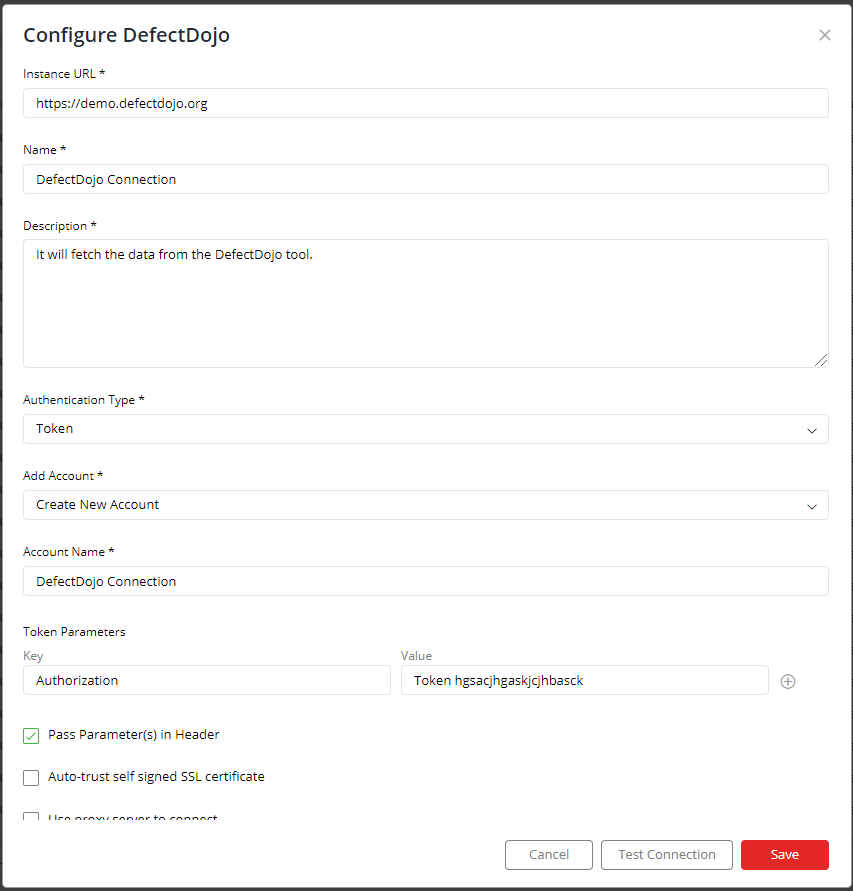Click the Account Name input field
The height and width of the screenshot is (891, 853).
point(426,581)
